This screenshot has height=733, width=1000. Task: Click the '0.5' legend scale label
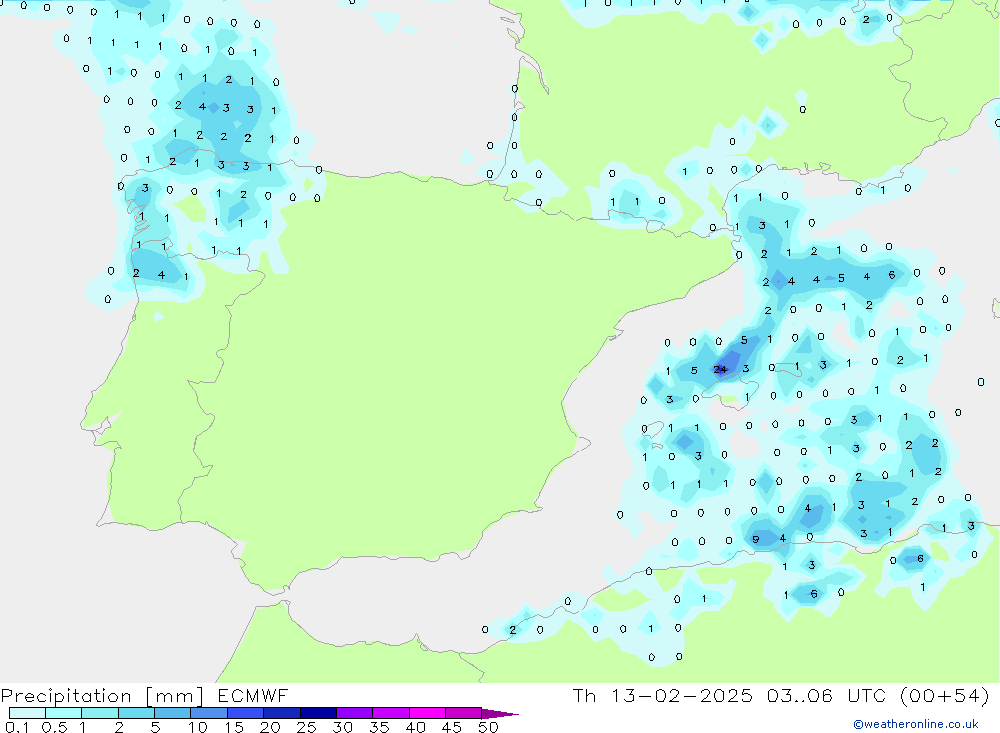54,727
